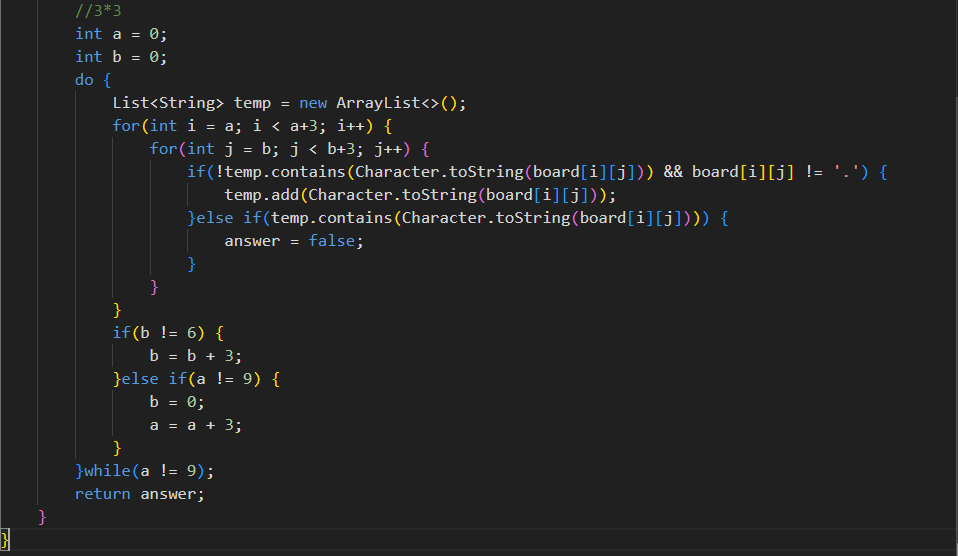Screen dimensions: 958x556
Task: Click the '}else if(temp.contains' line
Action: click(458, 218)
